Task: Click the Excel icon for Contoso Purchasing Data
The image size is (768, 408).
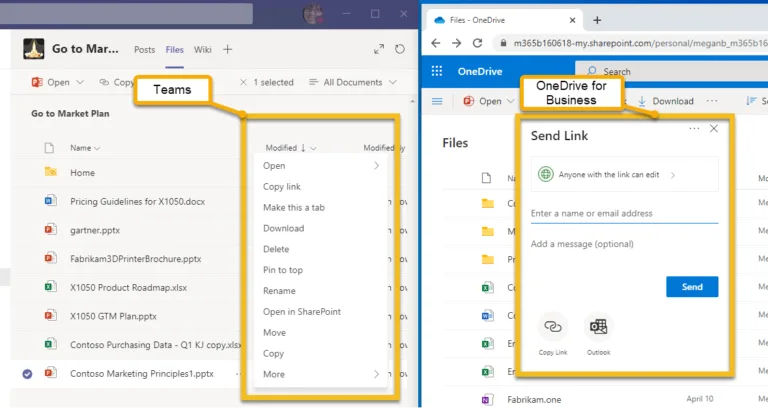Action: coord(50,344)
